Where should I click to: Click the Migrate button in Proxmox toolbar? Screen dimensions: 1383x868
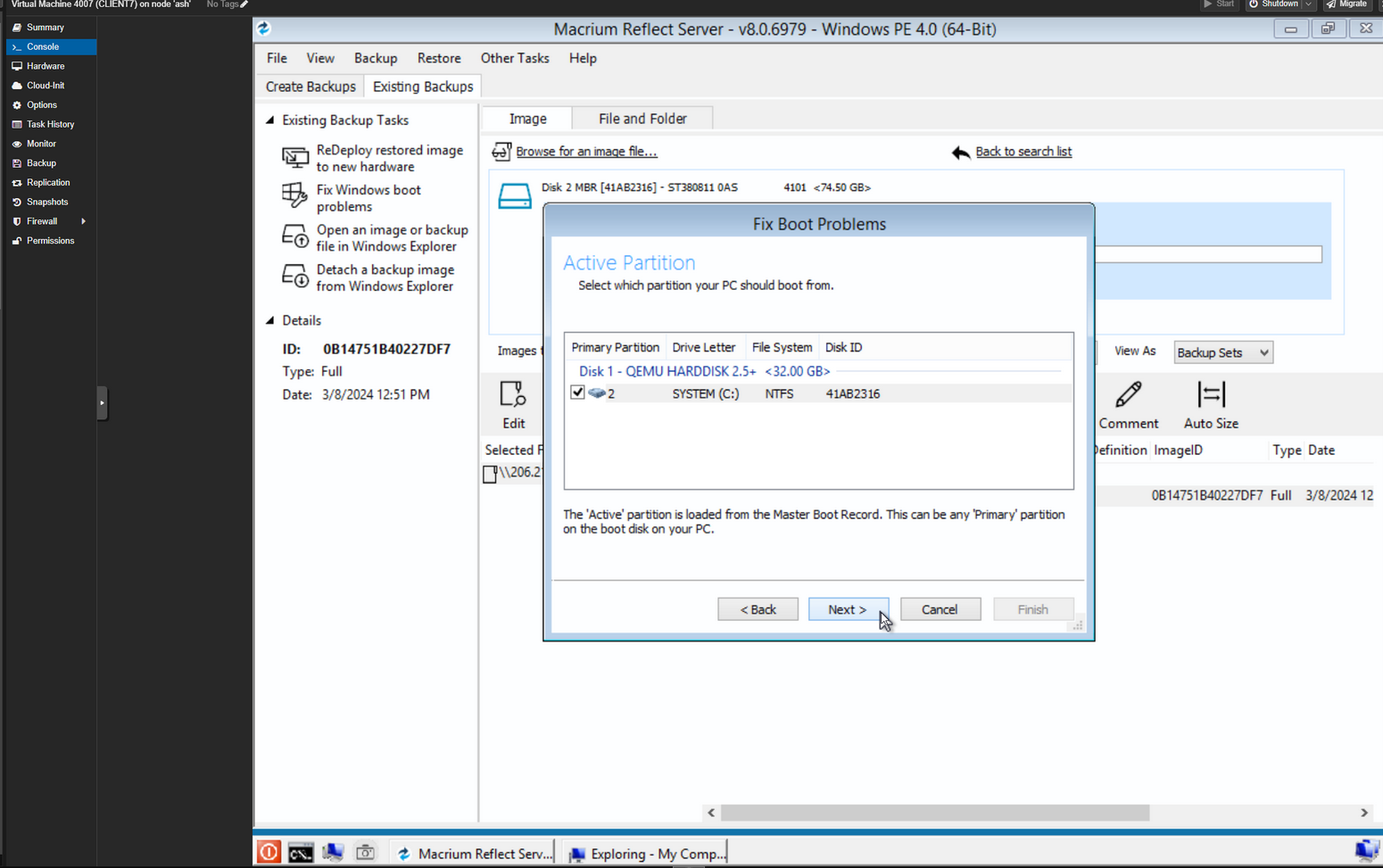1347,4
